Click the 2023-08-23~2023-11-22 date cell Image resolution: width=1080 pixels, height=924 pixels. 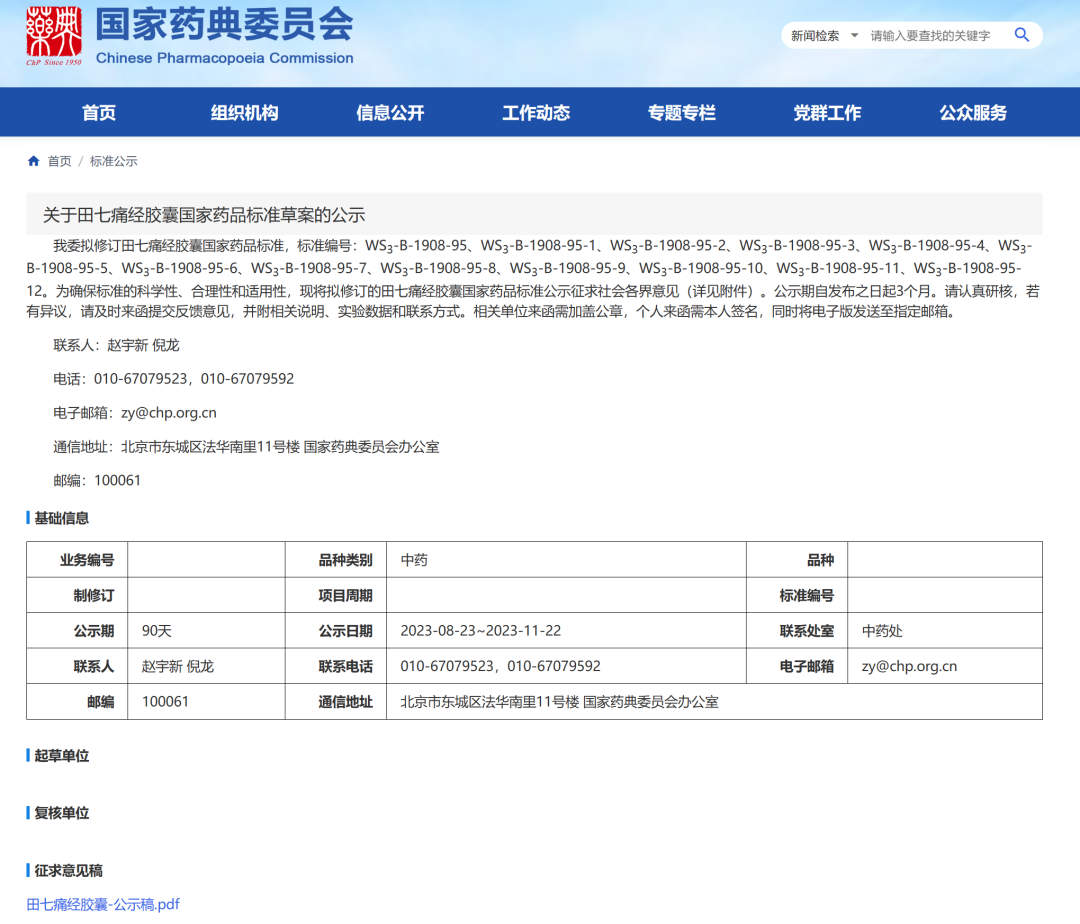point(566,631)
